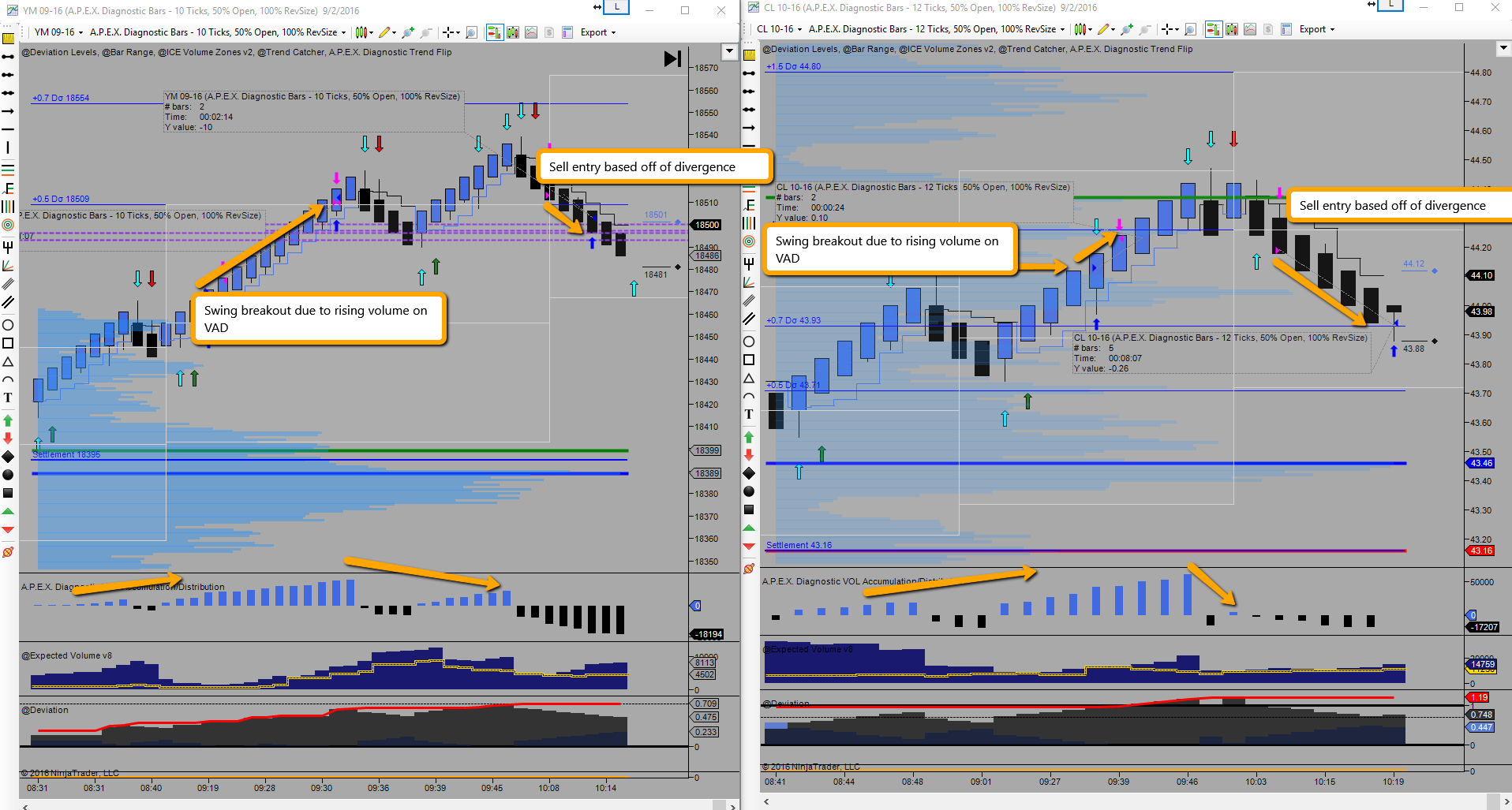1512x810 pixels.
Task: Toggle chart trader panel in YM toolbar
Action: [494, 32]
